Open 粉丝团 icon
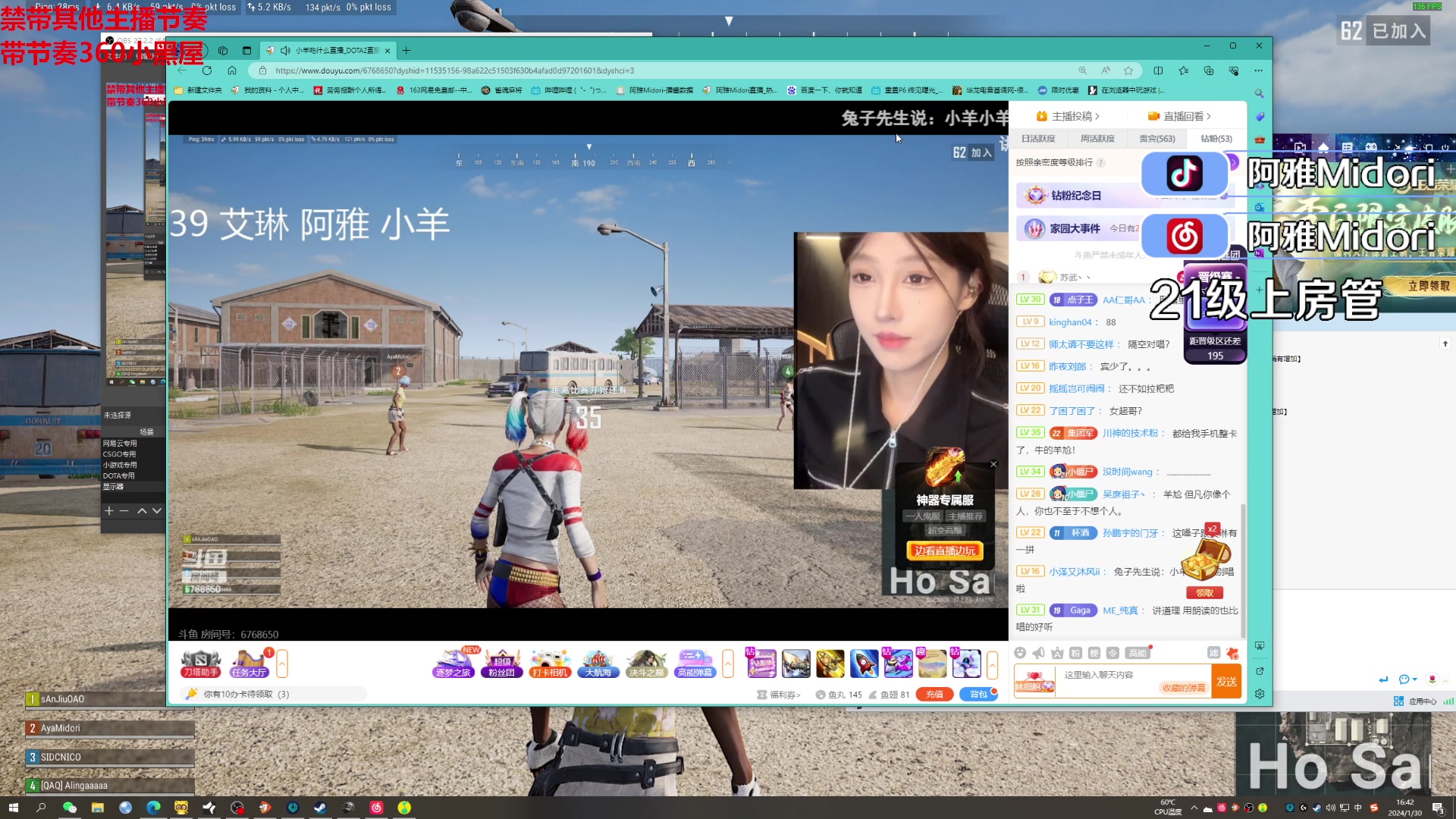Screen dimensions: 1456x819 (501, 664)
